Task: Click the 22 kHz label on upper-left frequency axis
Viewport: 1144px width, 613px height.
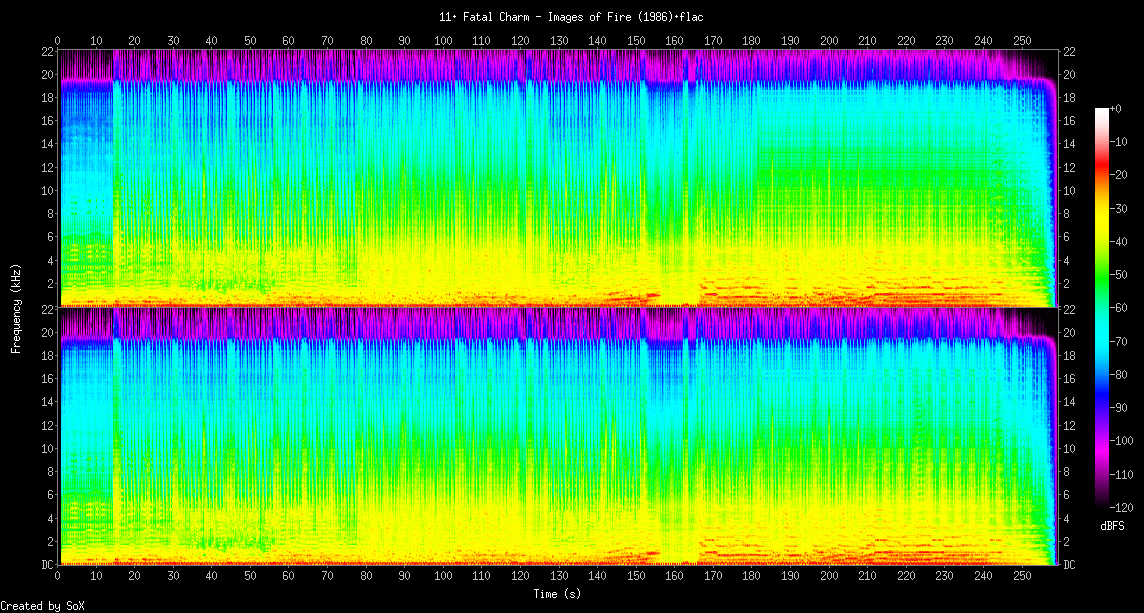Action: click(x=47, y=51)
